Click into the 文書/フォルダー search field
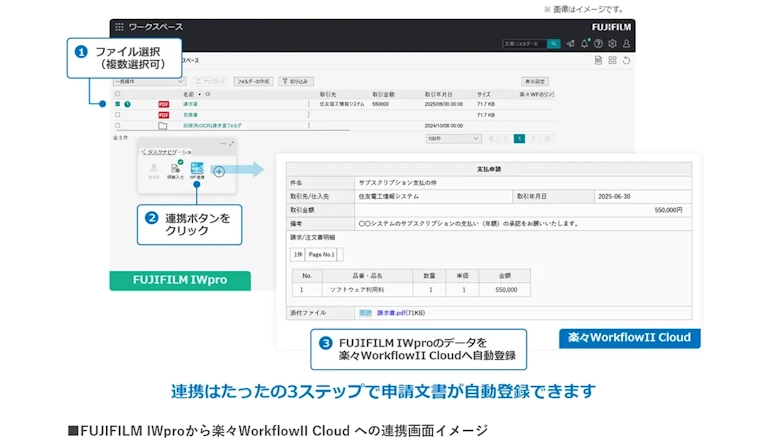 (524, 44)
